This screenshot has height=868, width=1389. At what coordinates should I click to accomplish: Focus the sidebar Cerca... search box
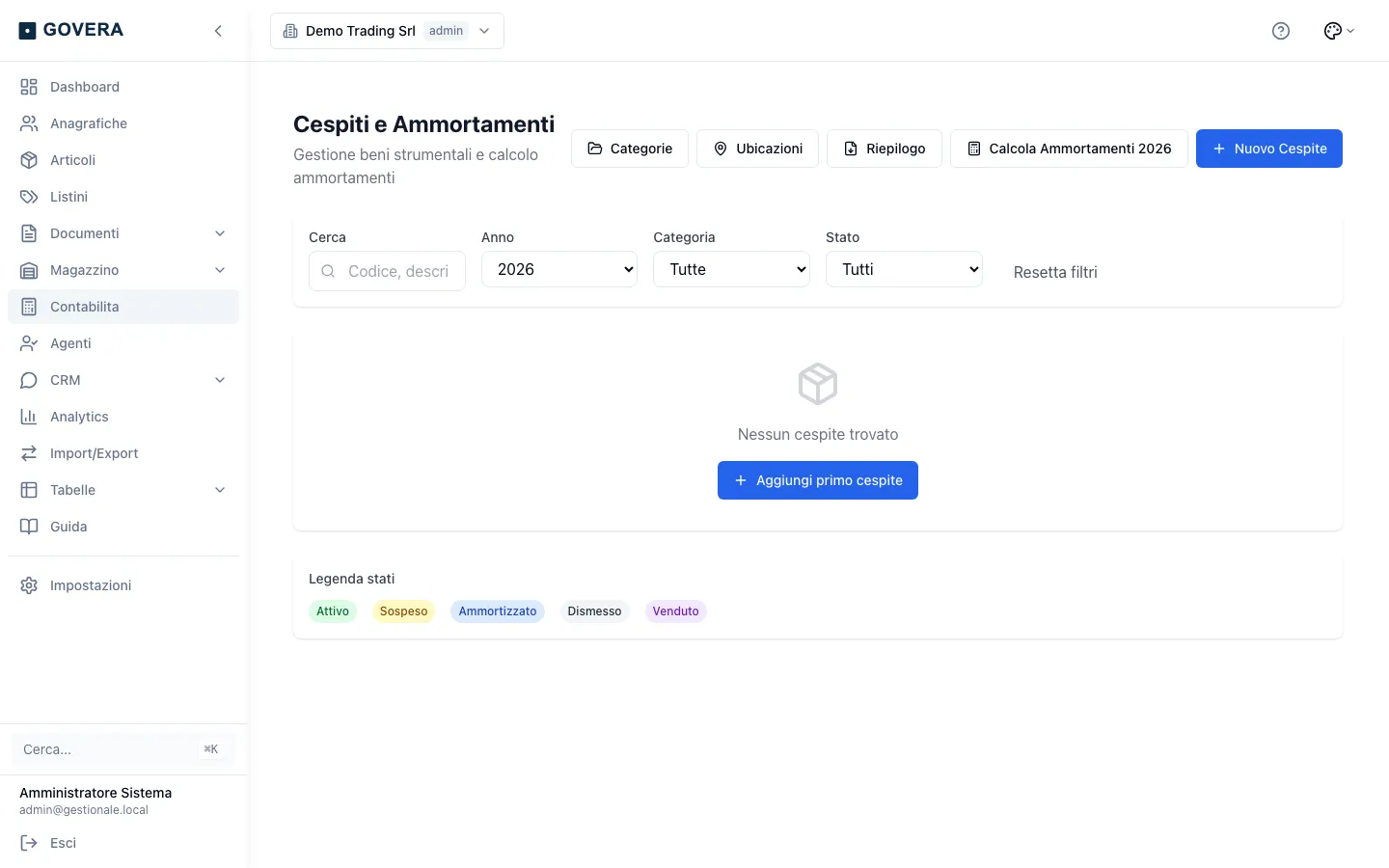(123, 749)
